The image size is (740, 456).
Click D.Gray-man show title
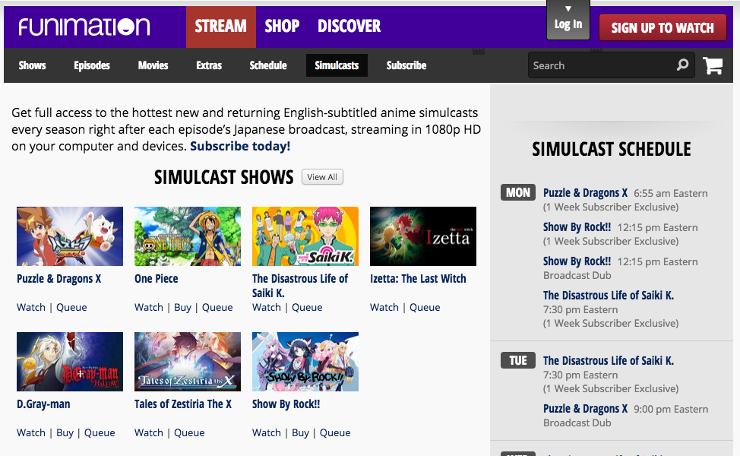click(x=43, y=404)
